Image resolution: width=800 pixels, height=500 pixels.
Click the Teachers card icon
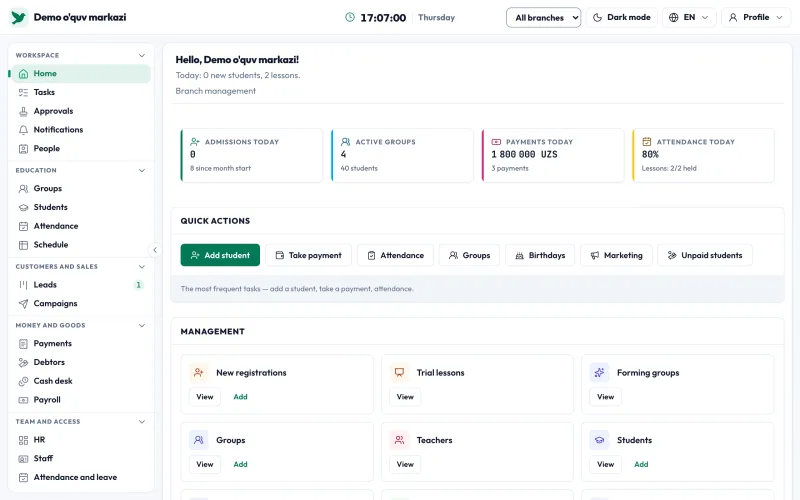[399, 440]
